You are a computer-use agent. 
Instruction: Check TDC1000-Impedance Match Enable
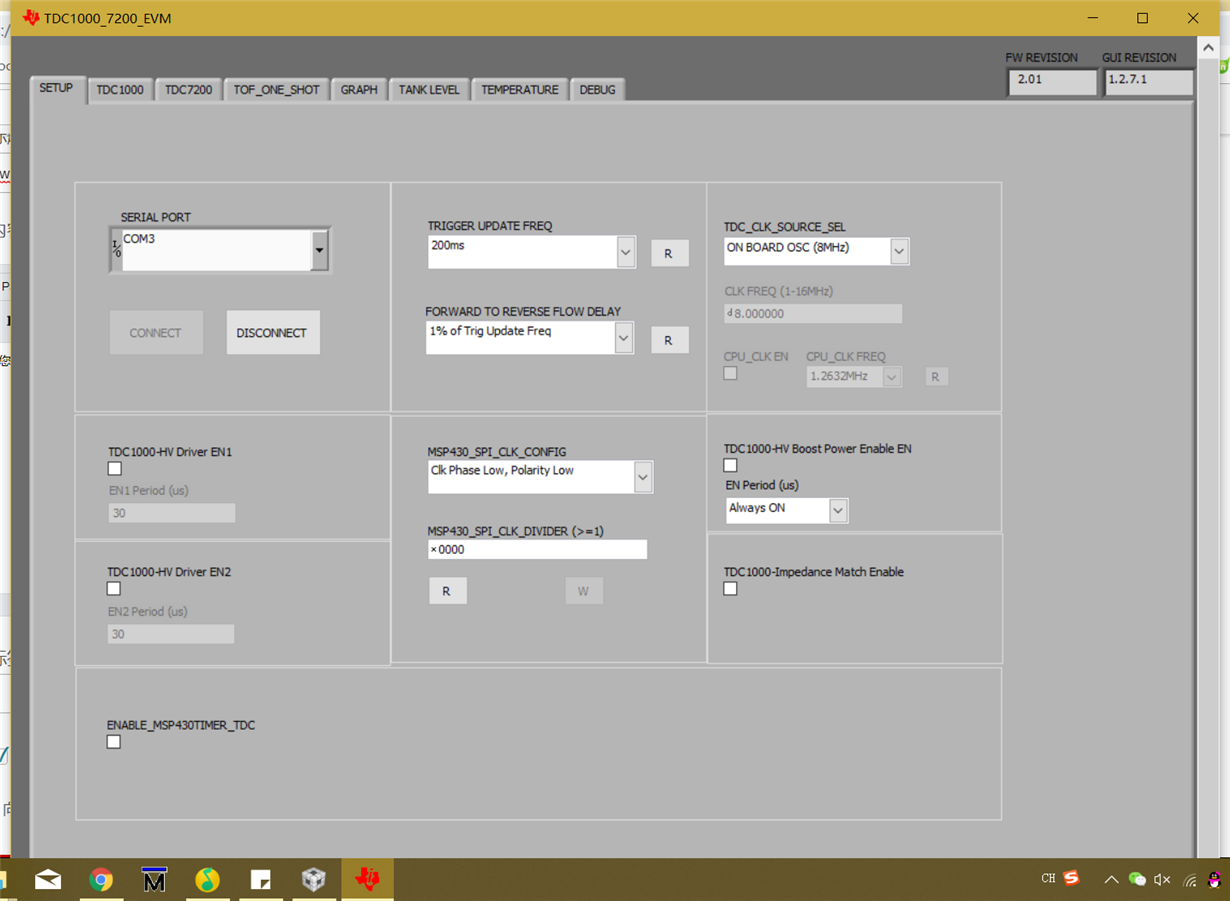point(730,588)
